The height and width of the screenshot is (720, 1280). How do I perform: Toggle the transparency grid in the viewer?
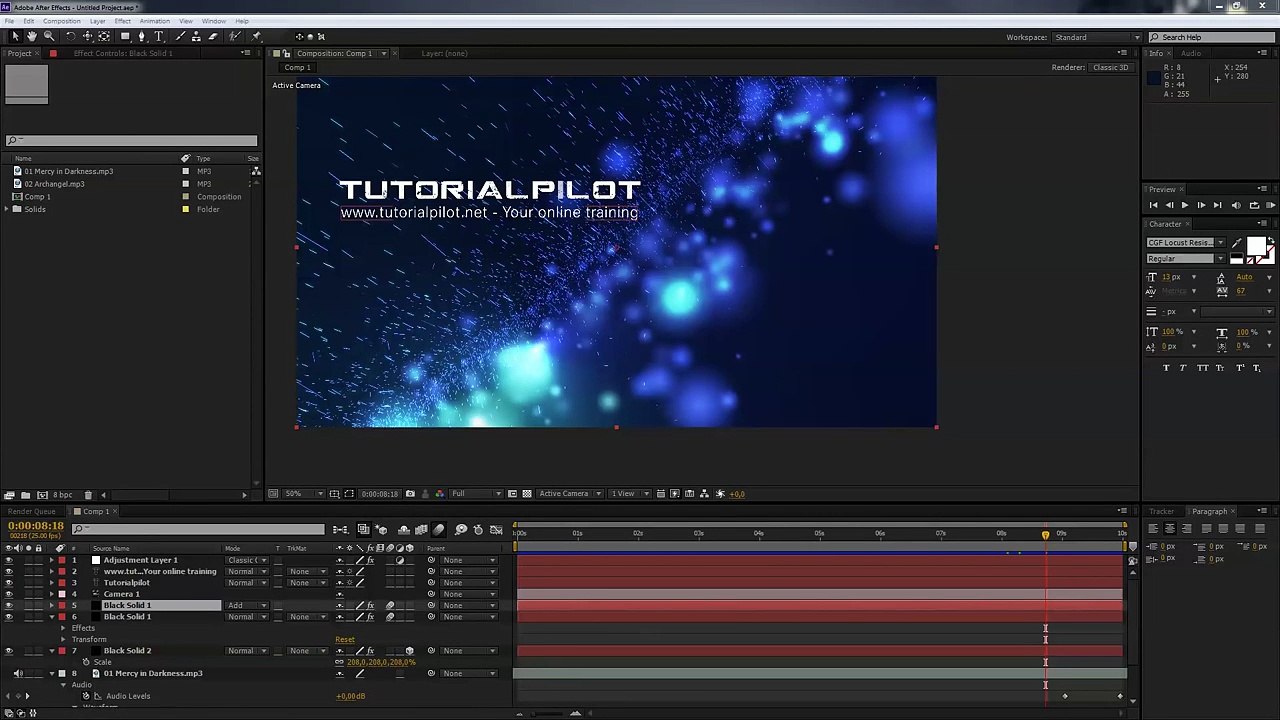tap(527, 494)
